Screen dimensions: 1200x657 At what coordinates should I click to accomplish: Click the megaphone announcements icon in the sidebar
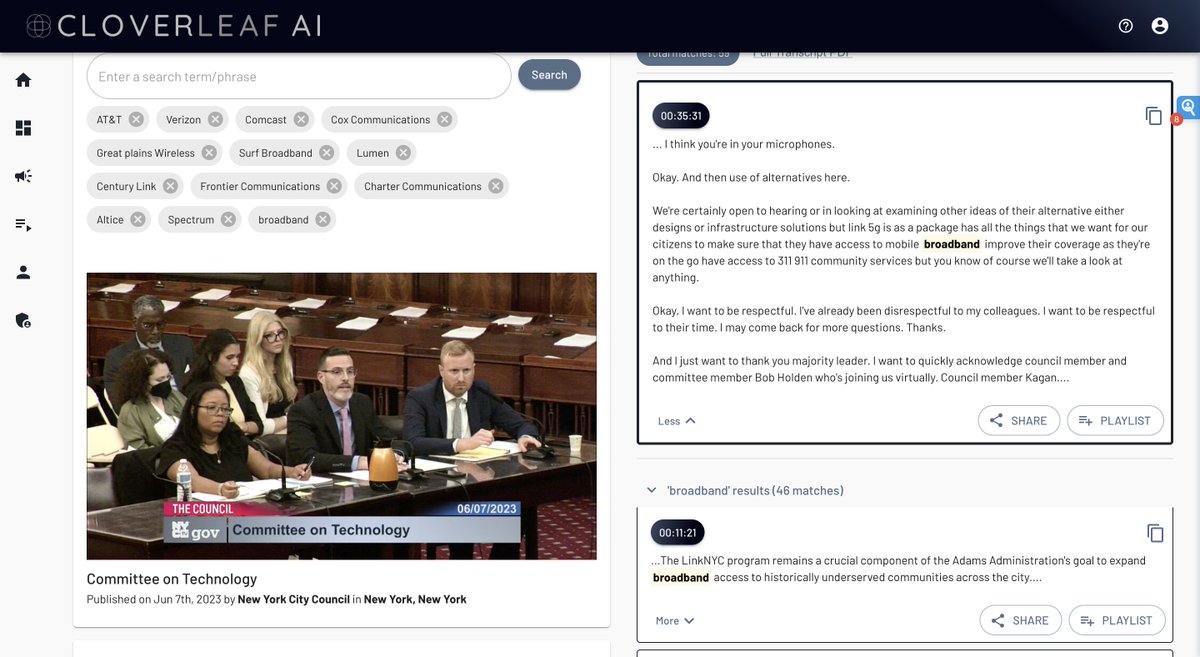(22, 175)
